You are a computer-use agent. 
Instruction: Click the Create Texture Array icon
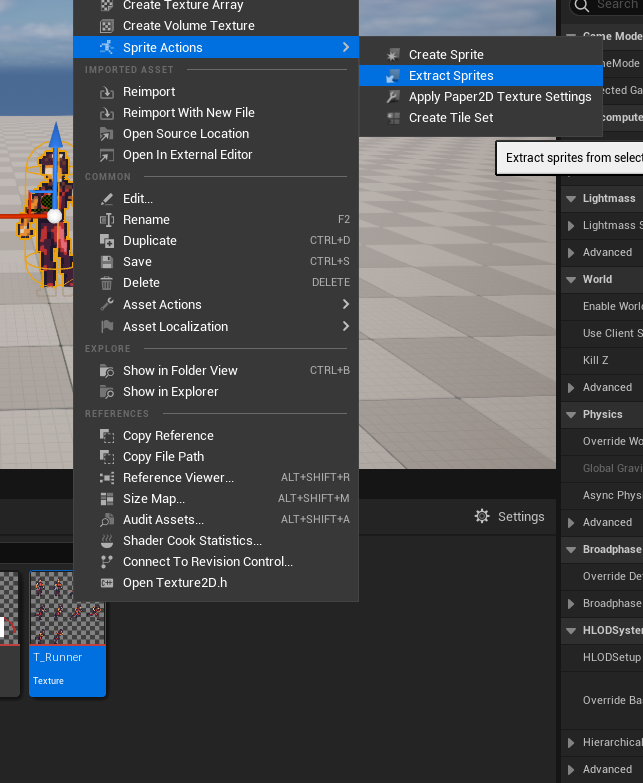[107, 5]
